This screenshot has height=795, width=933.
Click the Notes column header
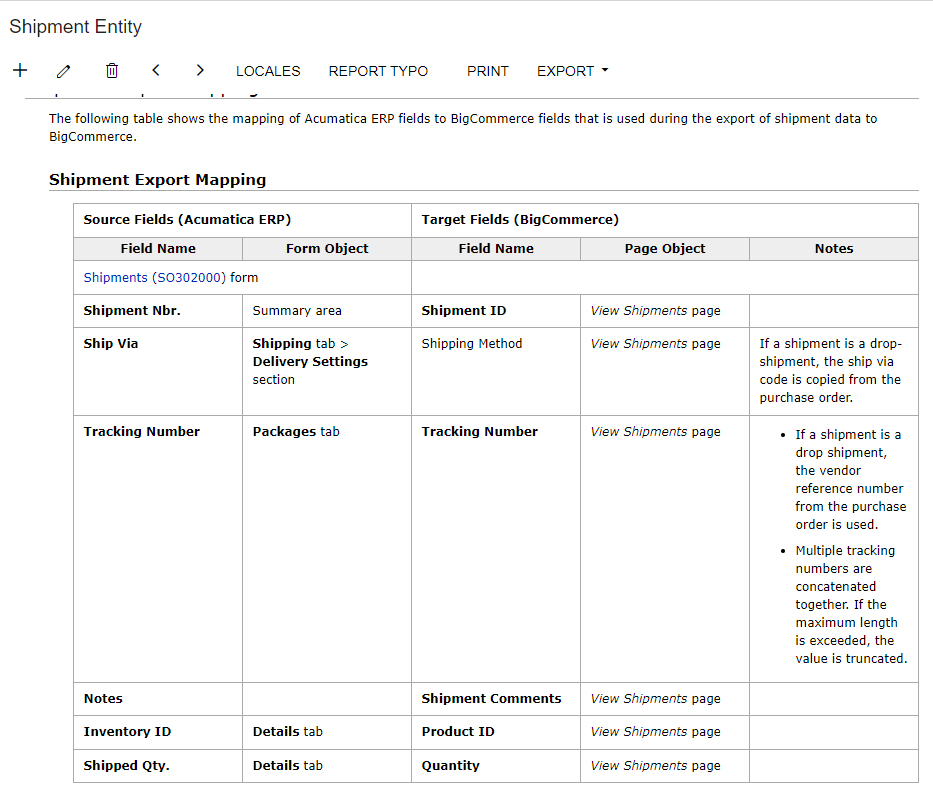834,249
